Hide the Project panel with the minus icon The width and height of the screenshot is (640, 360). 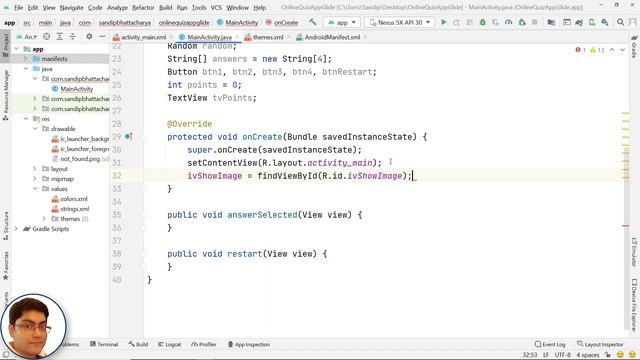pyautogui.click(x=102, y=37)
